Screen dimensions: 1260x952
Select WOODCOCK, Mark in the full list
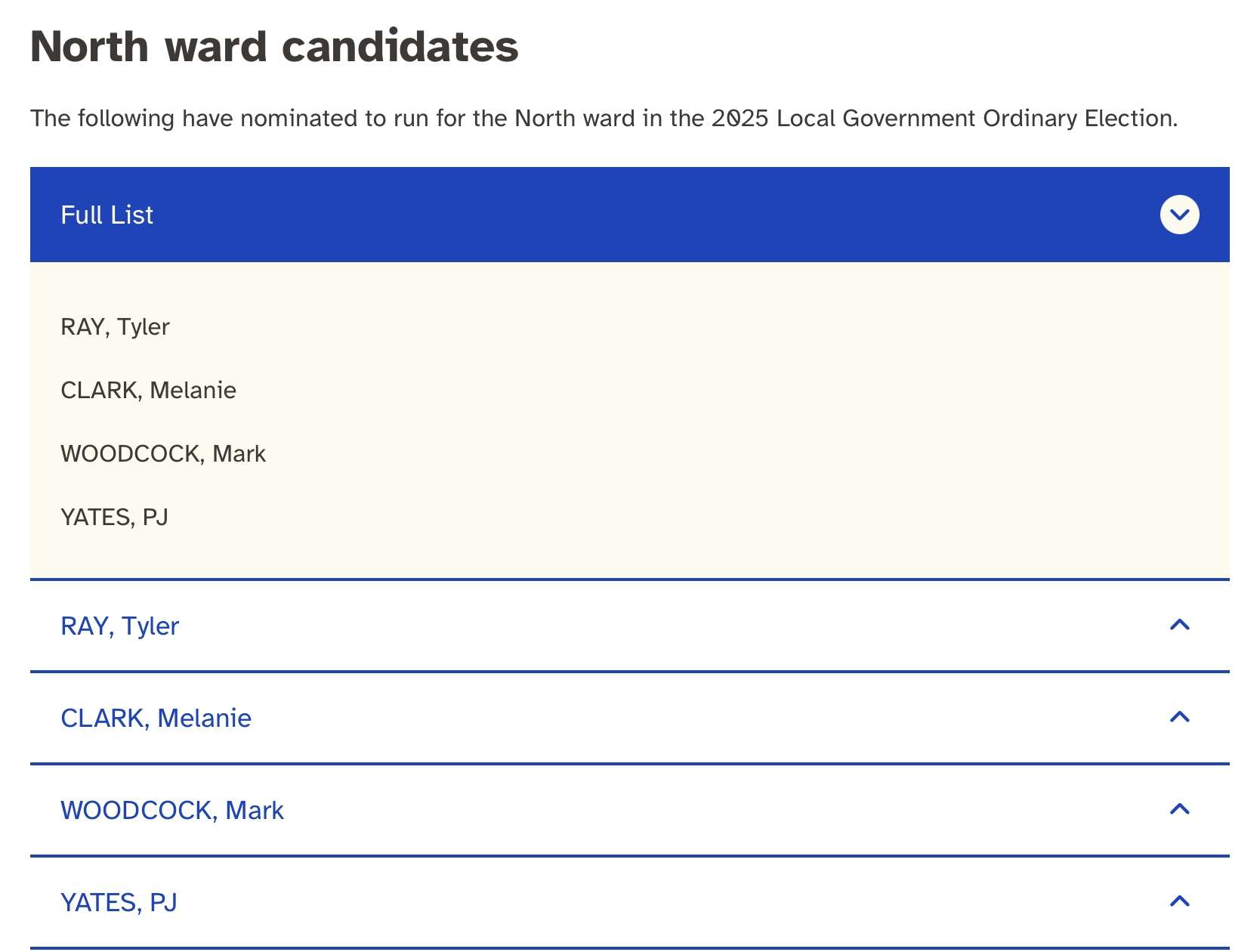point(163,454)
